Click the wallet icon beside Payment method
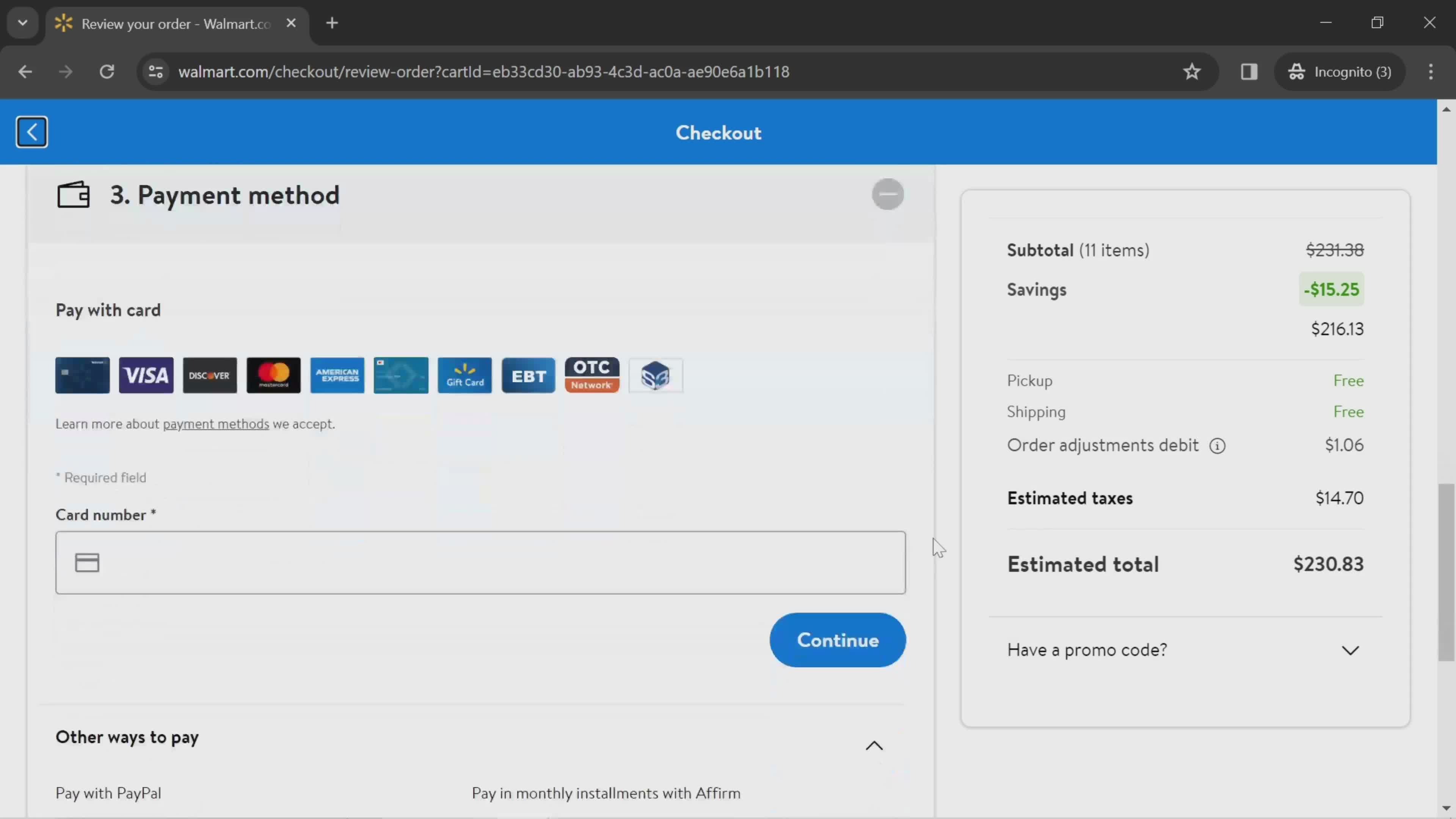Image resolution: width=1456 pixels, height=819 pixels. pos(74,195)
